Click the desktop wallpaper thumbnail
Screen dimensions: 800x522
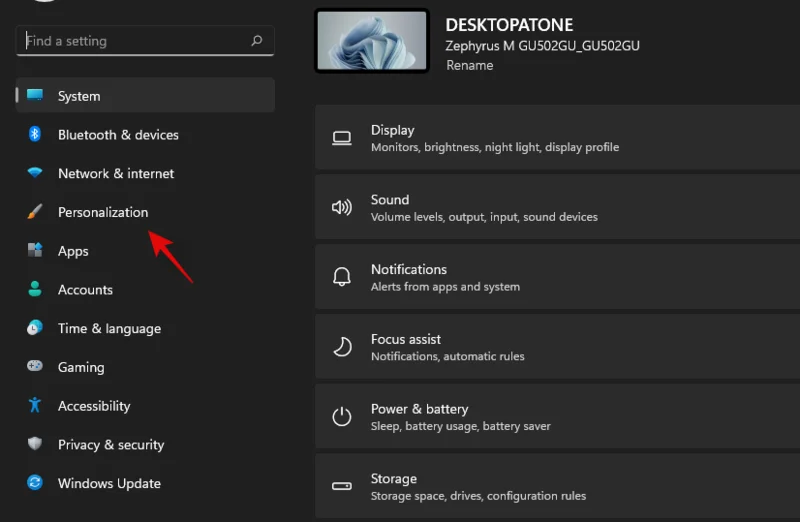[372, 41]
